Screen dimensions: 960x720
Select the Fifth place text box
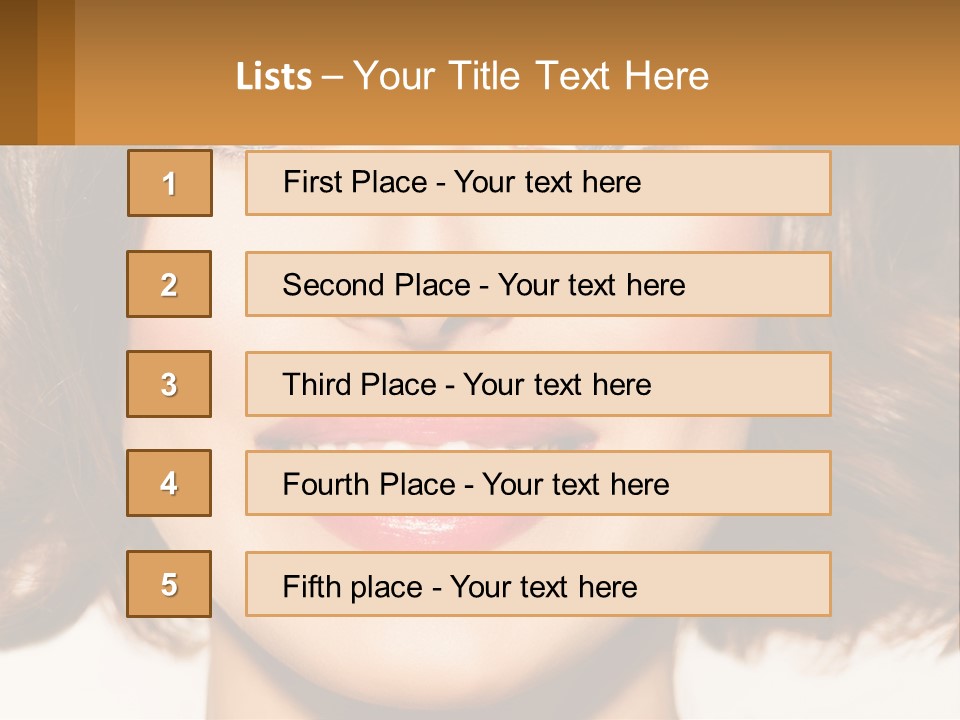pyautogui.click(x=538, y=584)
